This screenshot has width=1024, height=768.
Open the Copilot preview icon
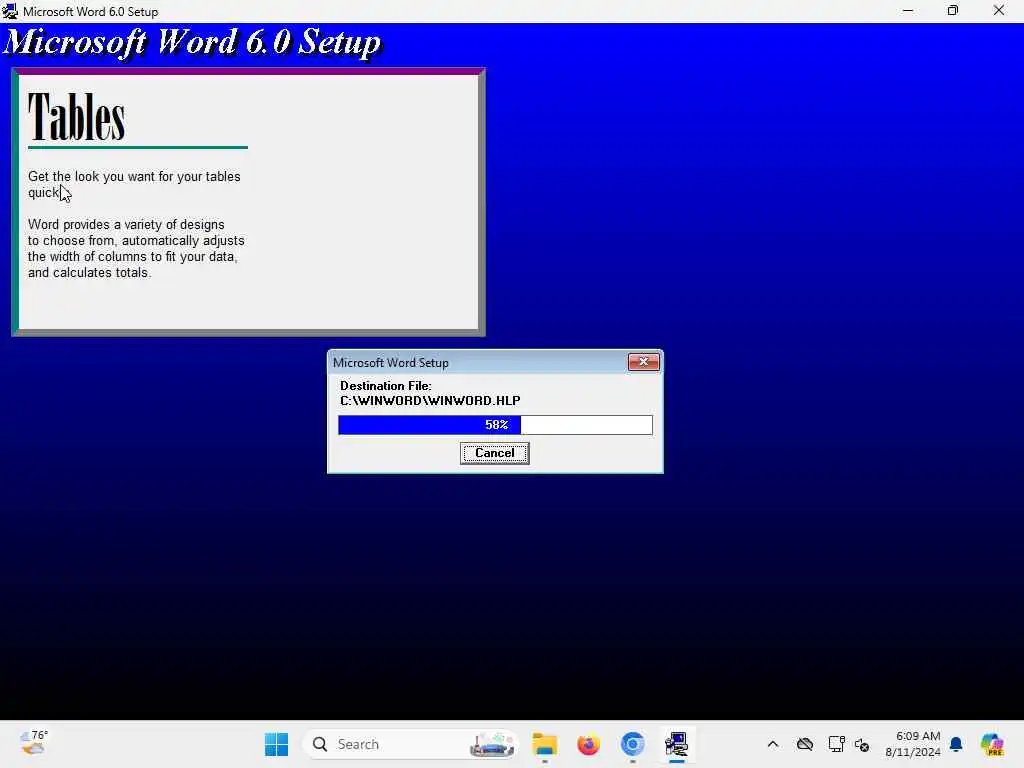pos(992,744)
